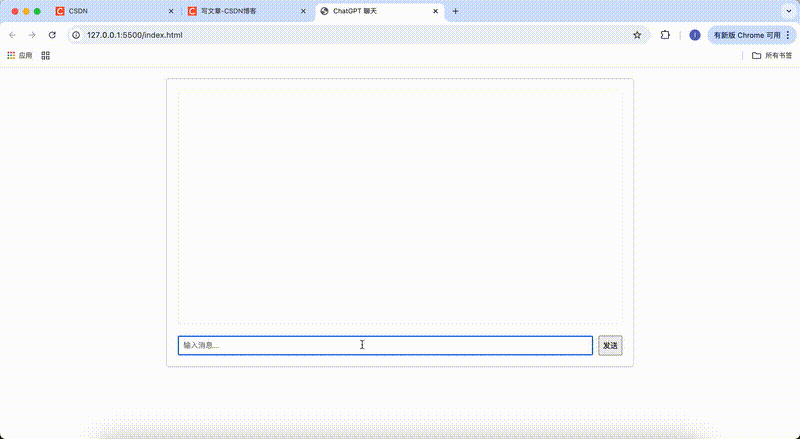Close the CSDN tab

pos(171,11)
